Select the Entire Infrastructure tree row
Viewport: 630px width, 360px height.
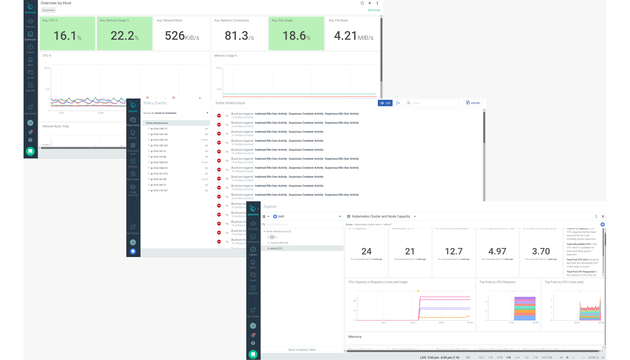point(176,123)
